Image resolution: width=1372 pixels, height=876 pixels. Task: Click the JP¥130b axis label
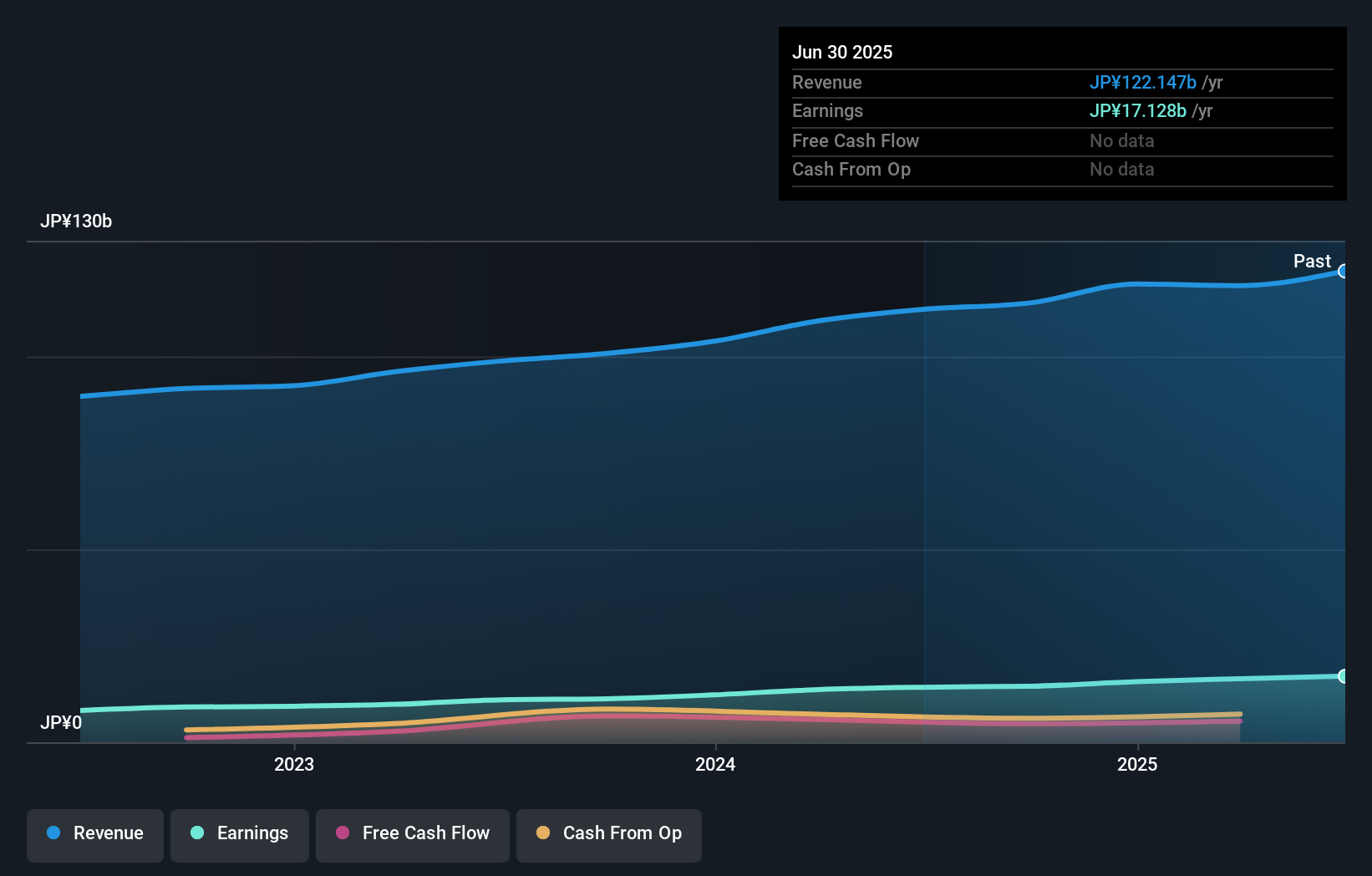point(76,222)
